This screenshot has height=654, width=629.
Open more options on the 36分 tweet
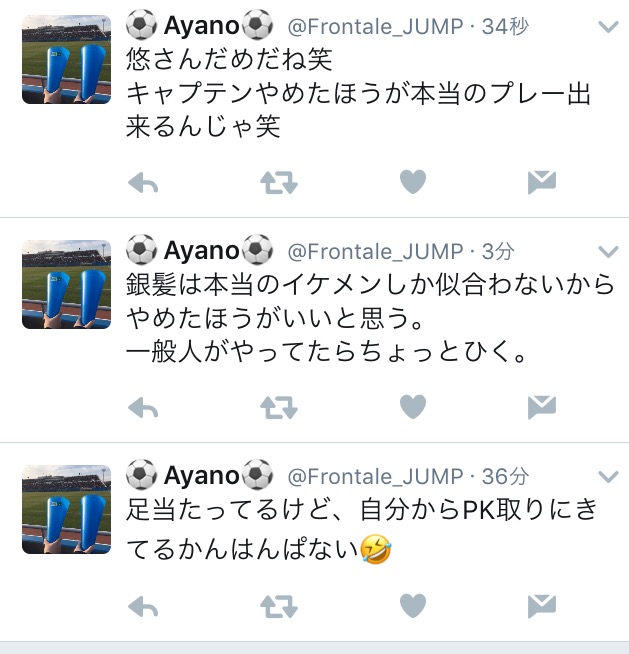point(608,476)
